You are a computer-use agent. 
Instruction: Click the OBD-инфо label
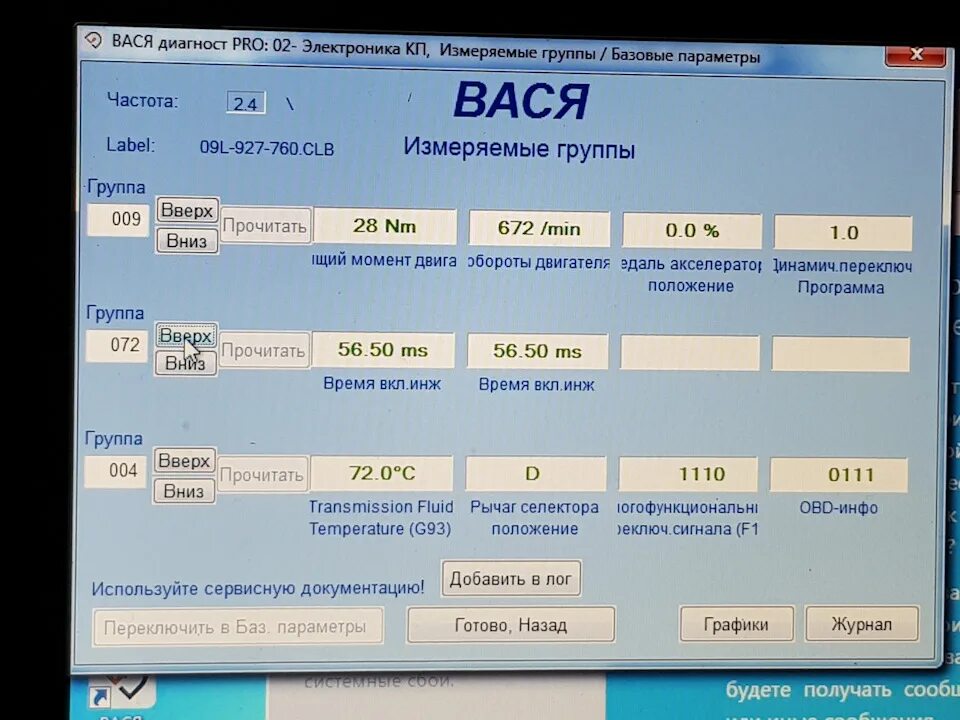838,508
